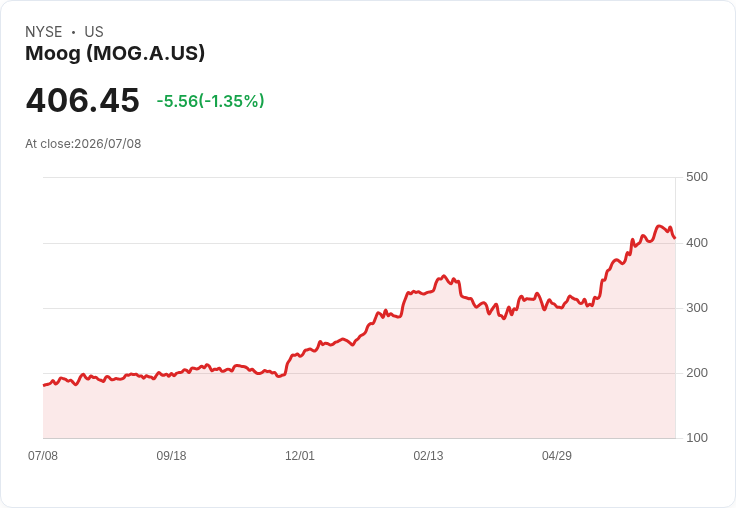Click the Moog (MOG.A.US) stock title
736x508 pixels.
(x=115, y=53)
